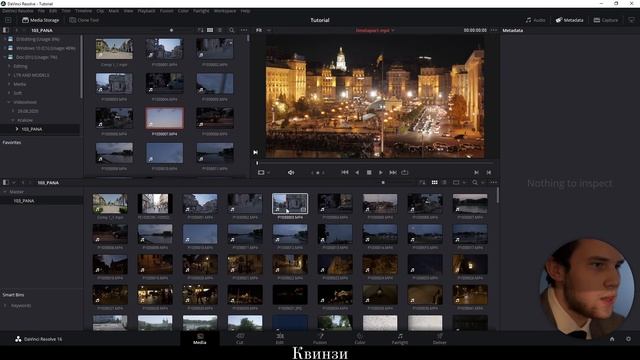Adjust media pool thumbnail size slider
640x360 pixels.
click(383, 182)
